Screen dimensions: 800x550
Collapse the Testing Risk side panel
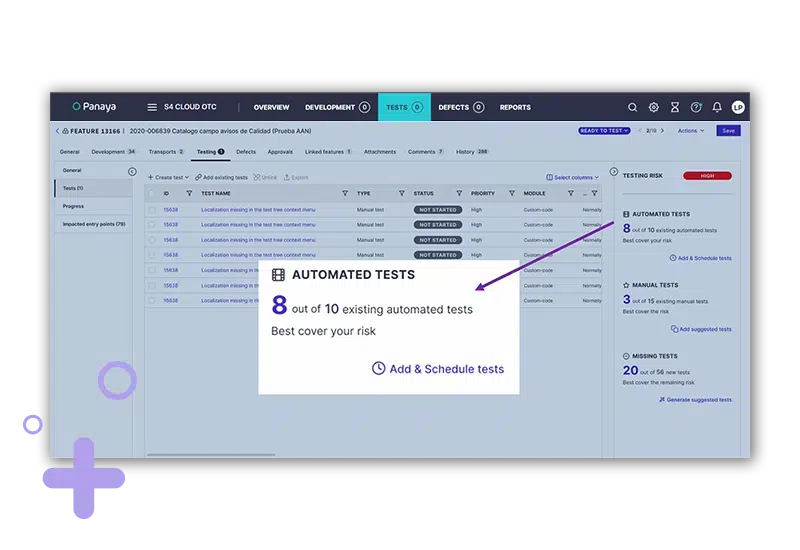point(614,171)
